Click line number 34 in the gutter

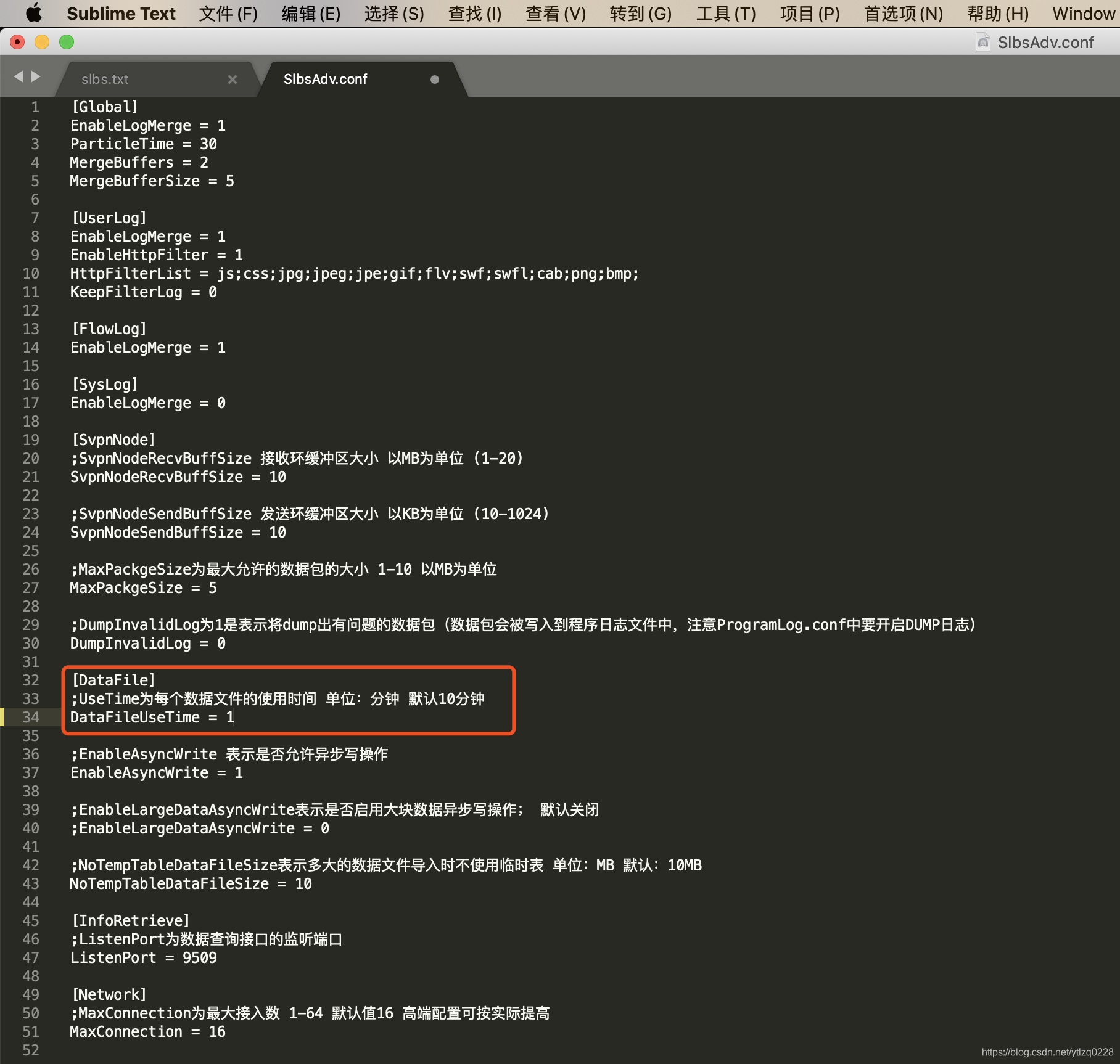pos(31,717)
